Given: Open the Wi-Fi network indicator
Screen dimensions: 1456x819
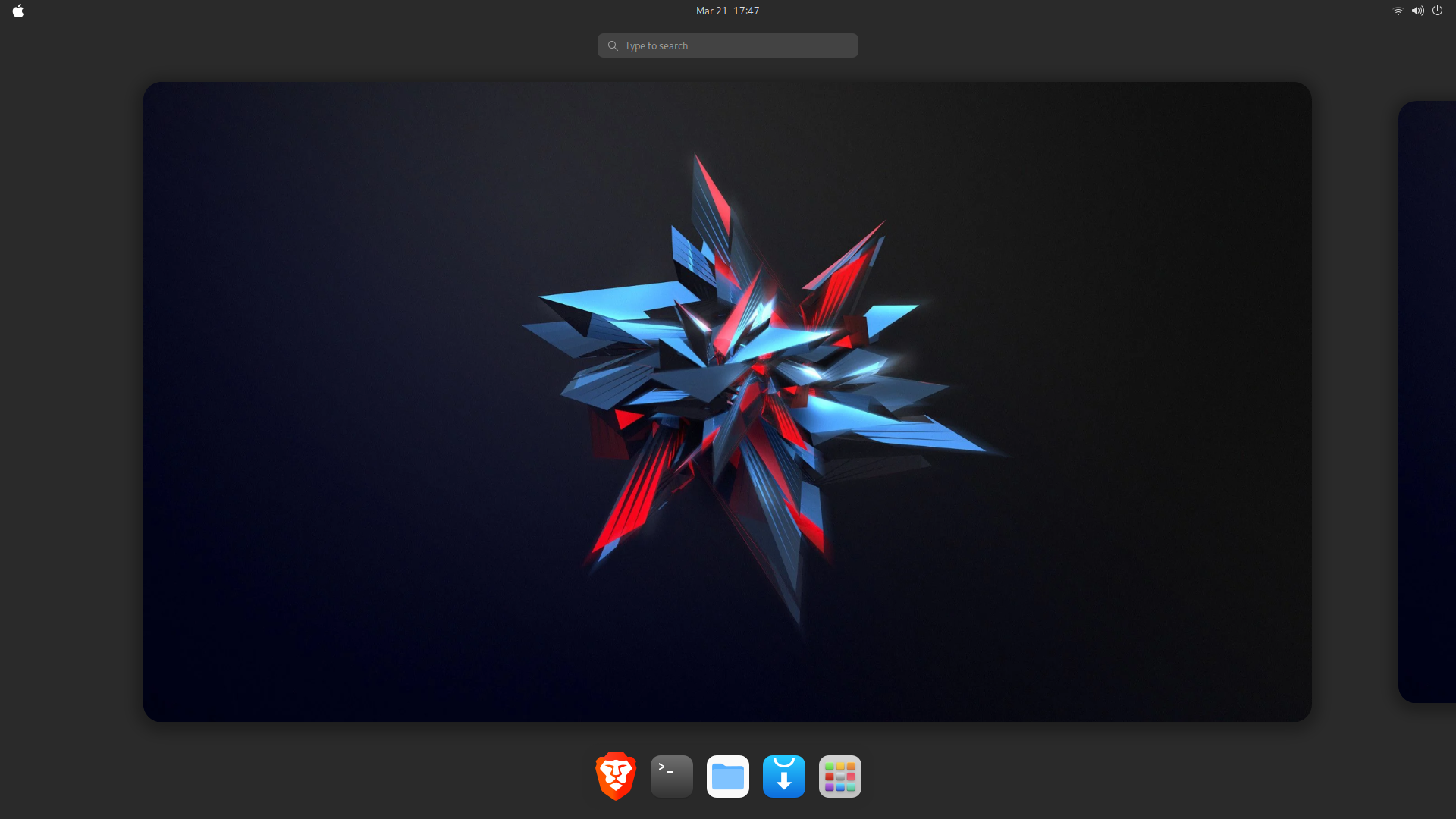Looking at the screenshot, I should point(1398,11).
